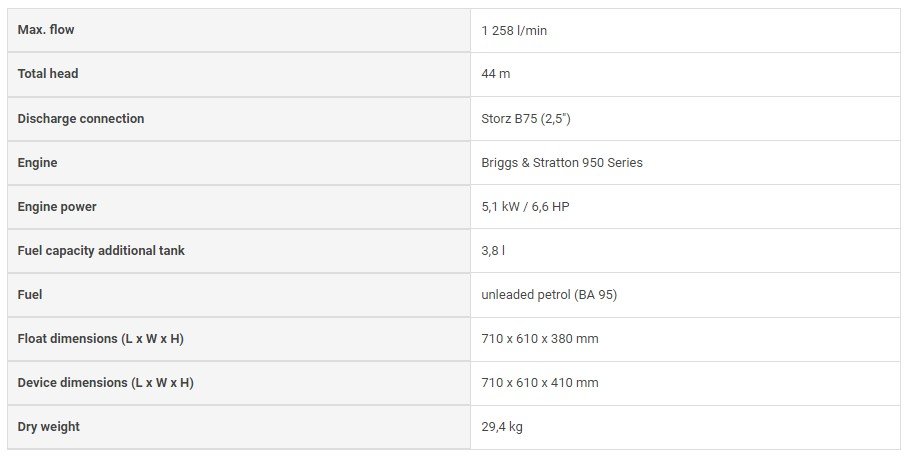Click the 'Dry weight' row label

pyautogui.click(x=48, y=426)
